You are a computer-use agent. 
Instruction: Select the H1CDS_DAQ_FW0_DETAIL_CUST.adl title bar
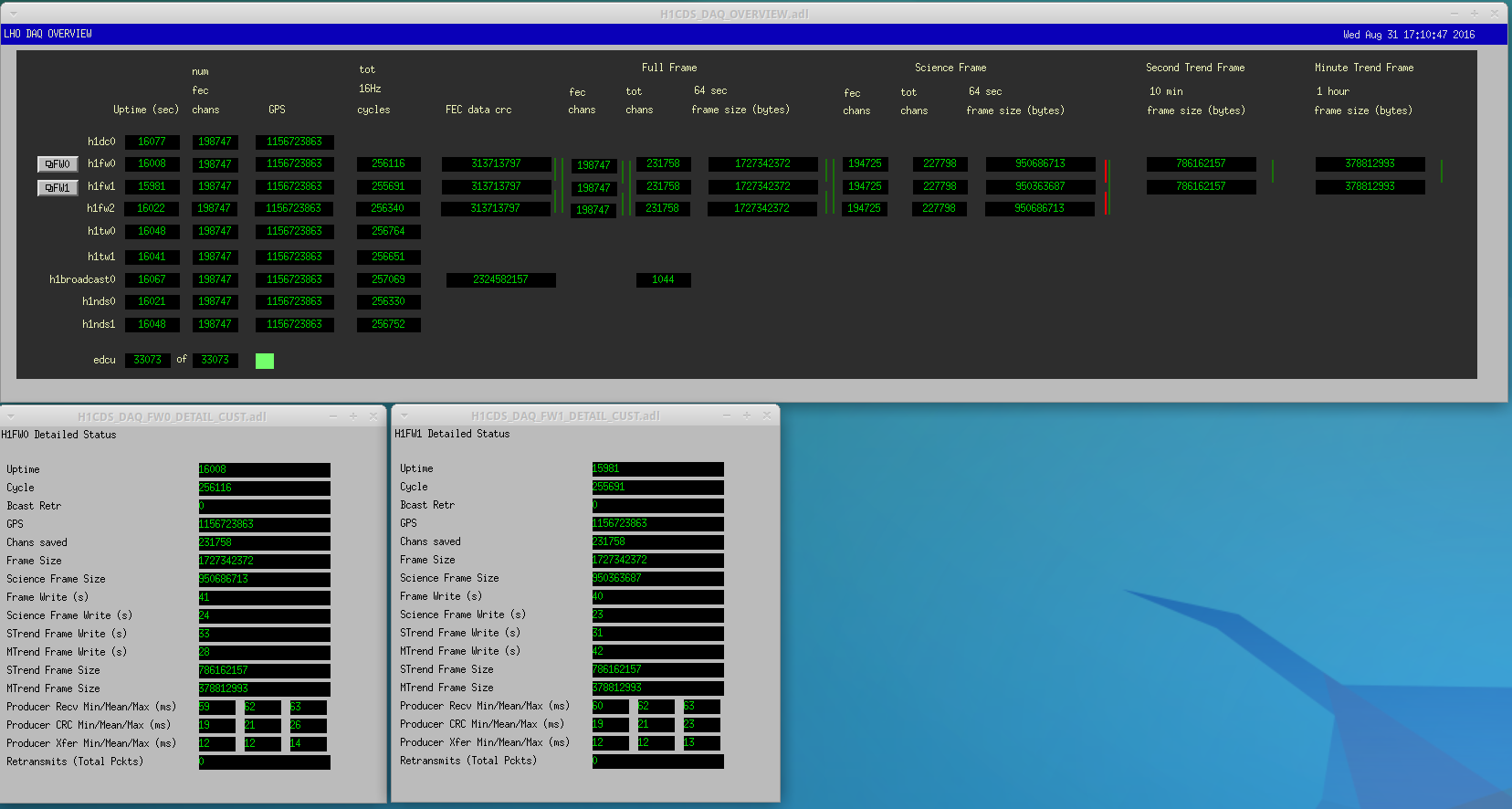click(172, 416)
